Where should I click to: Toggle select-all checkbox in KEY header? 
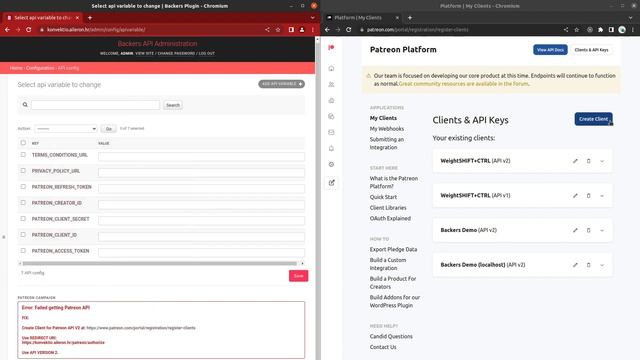click(x=23, y=142)
